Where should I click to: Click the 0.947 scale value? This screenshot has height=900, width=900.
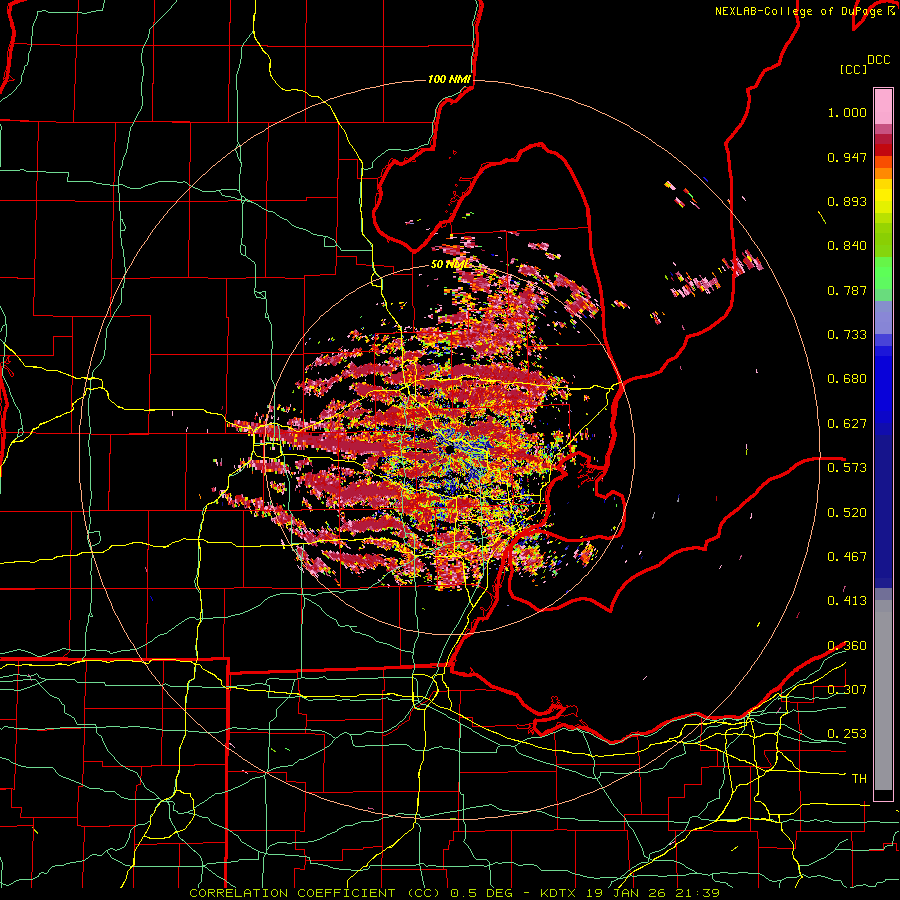[847, 157]
